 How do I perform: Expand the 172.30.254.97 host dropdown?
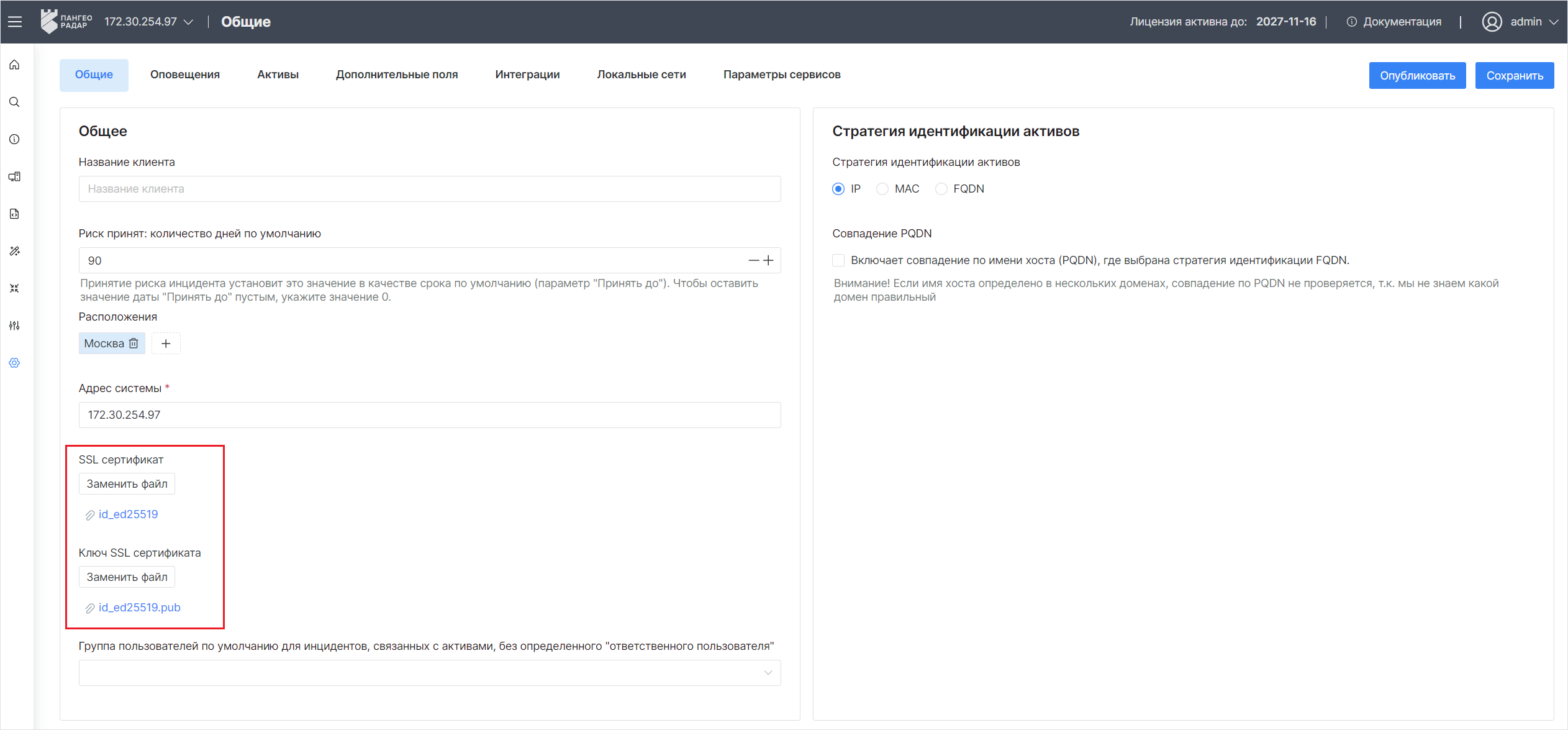point(189,22)
